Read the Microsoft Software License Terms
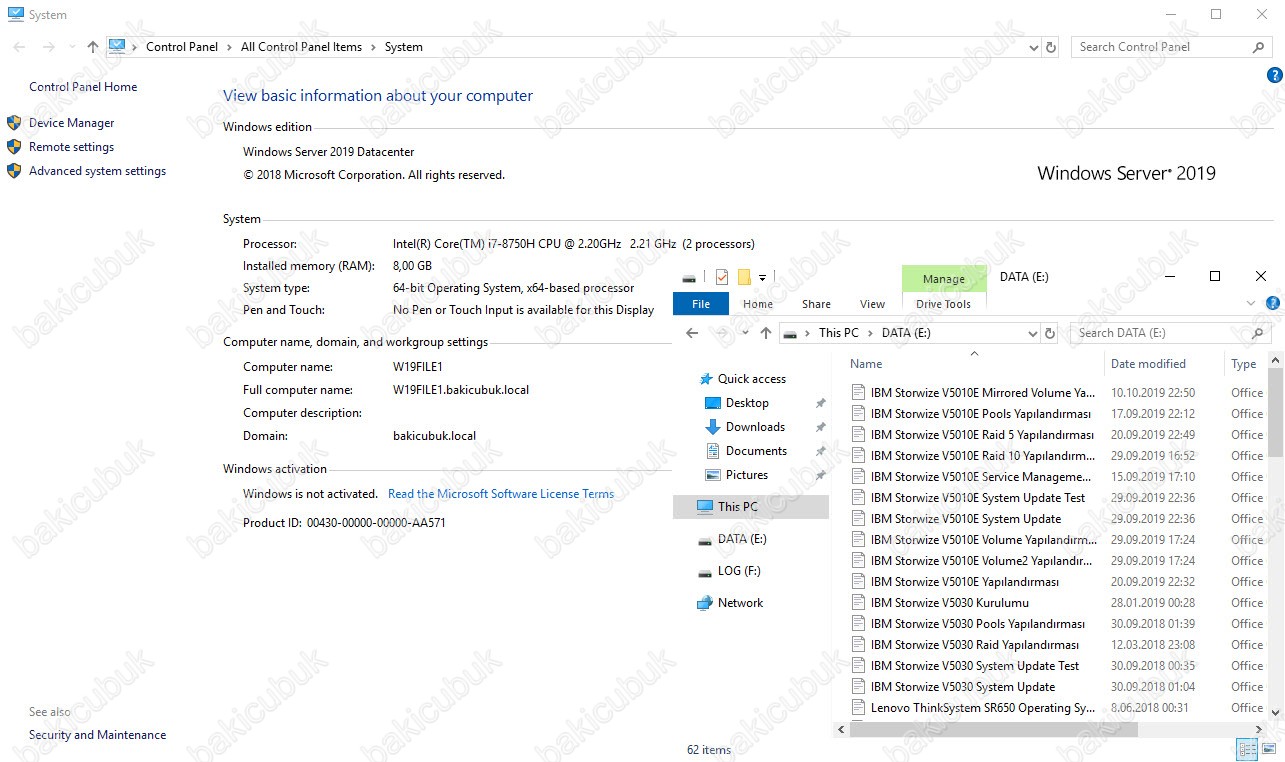1285x762 pixels. point(501,494)
